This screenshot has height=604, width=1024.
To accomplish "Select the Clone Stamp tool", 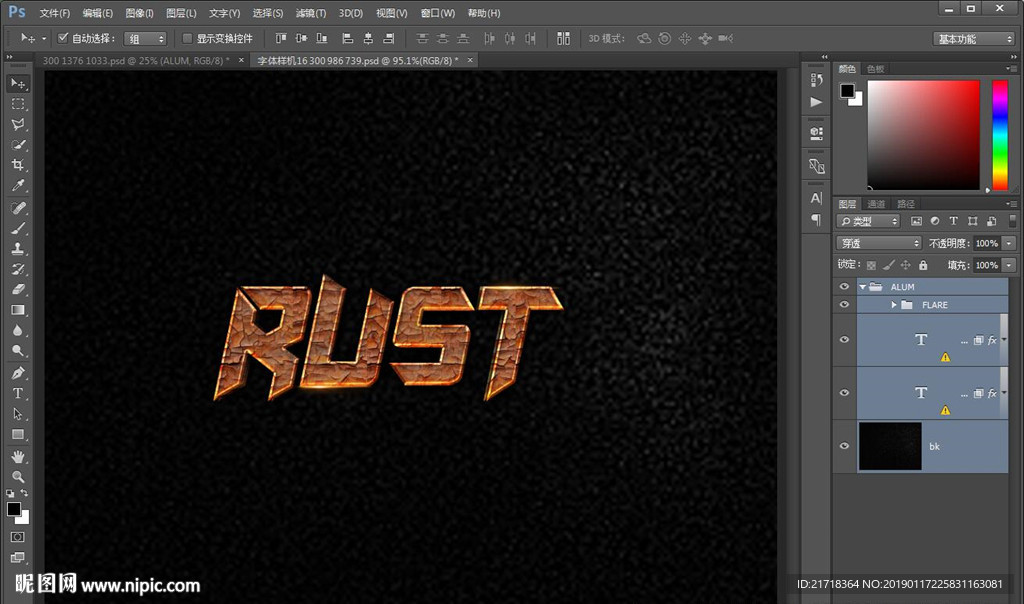I will click(x=18, y=248).
